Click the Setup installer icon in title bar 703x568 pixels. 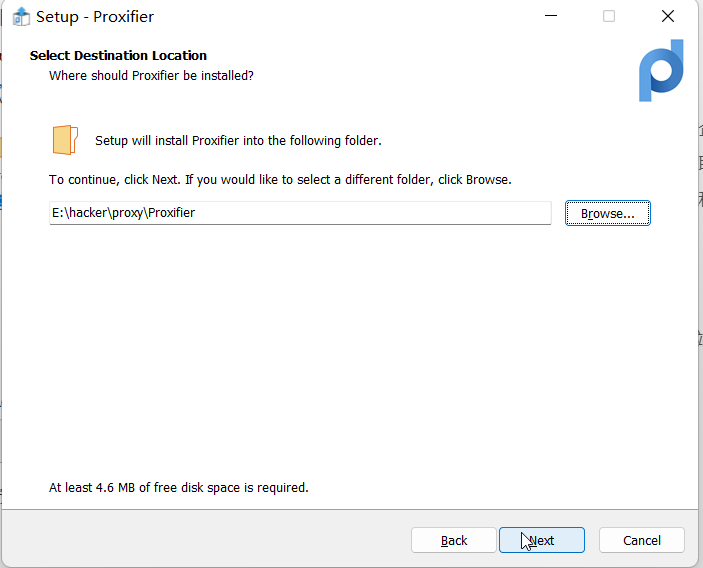[21, 17]
